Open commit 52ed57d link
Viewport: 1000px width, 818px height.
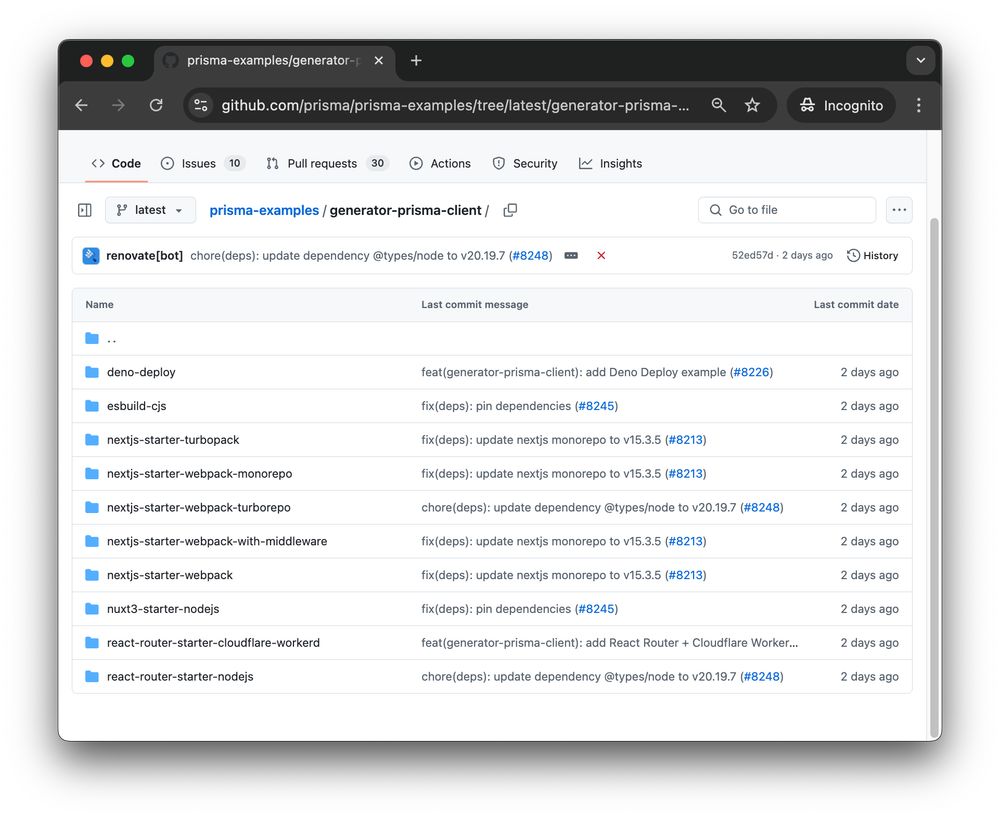[x=752, y=256]
